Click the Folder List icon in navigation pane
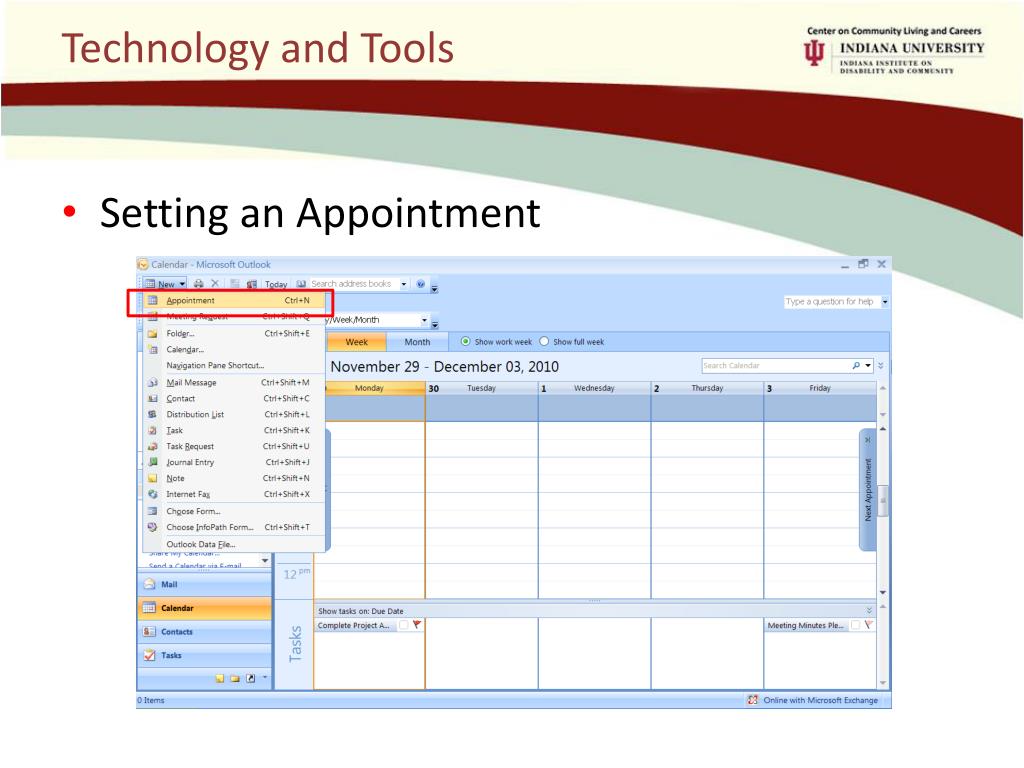 pyautogui.click(x=235, y=679)
